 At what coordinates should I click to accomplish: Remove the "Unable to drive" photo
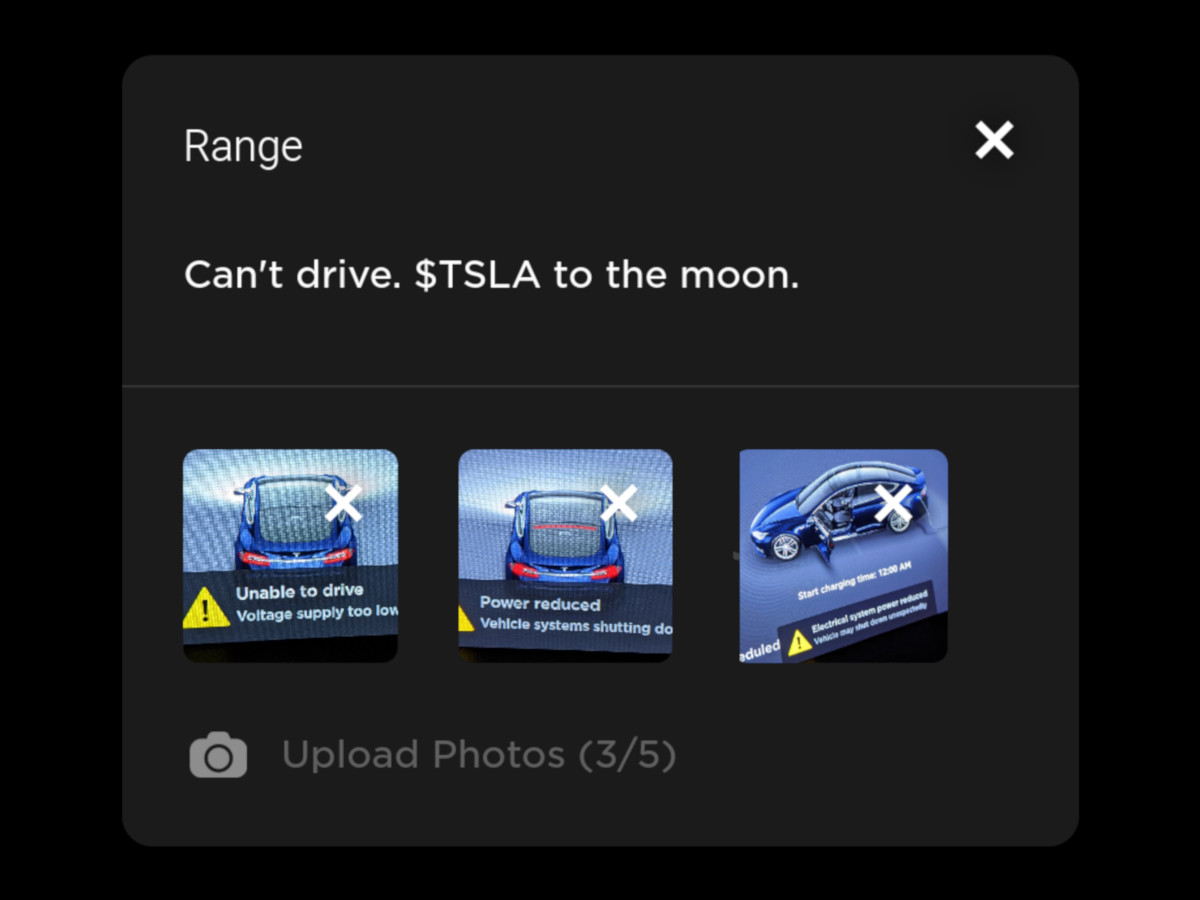pos(343,503)
